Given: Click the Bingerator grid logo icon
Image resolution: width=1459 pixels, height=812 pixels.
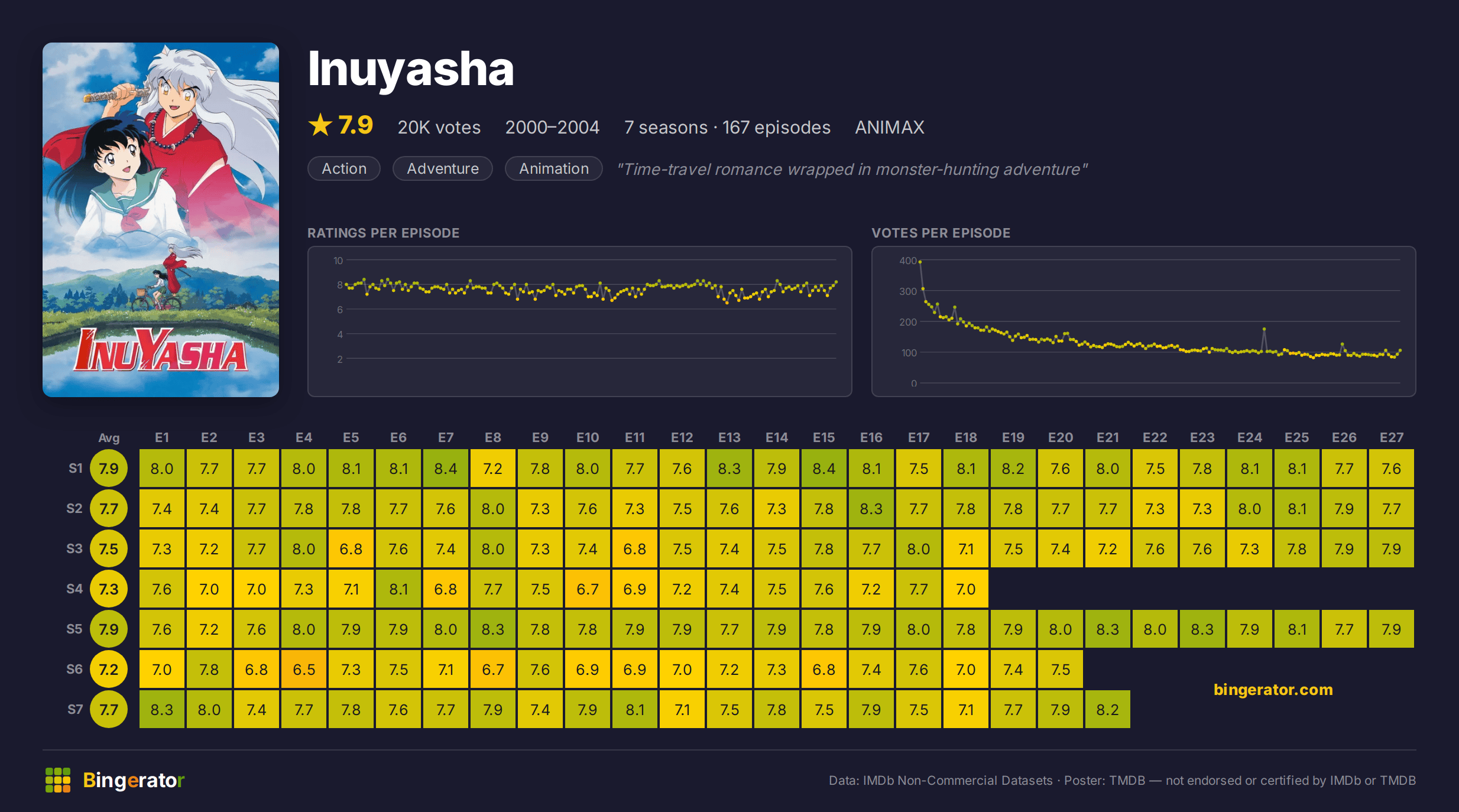Looking at the screenshot, I should coord(58,780).
